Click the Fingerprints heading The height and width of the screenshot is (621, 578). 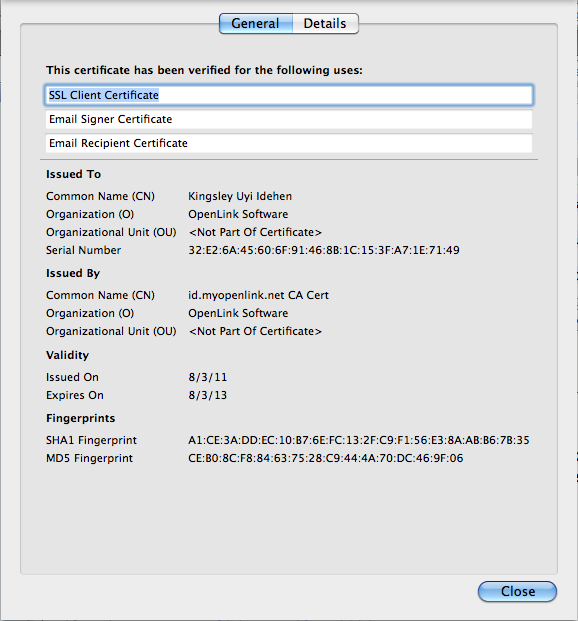point(80,418)
